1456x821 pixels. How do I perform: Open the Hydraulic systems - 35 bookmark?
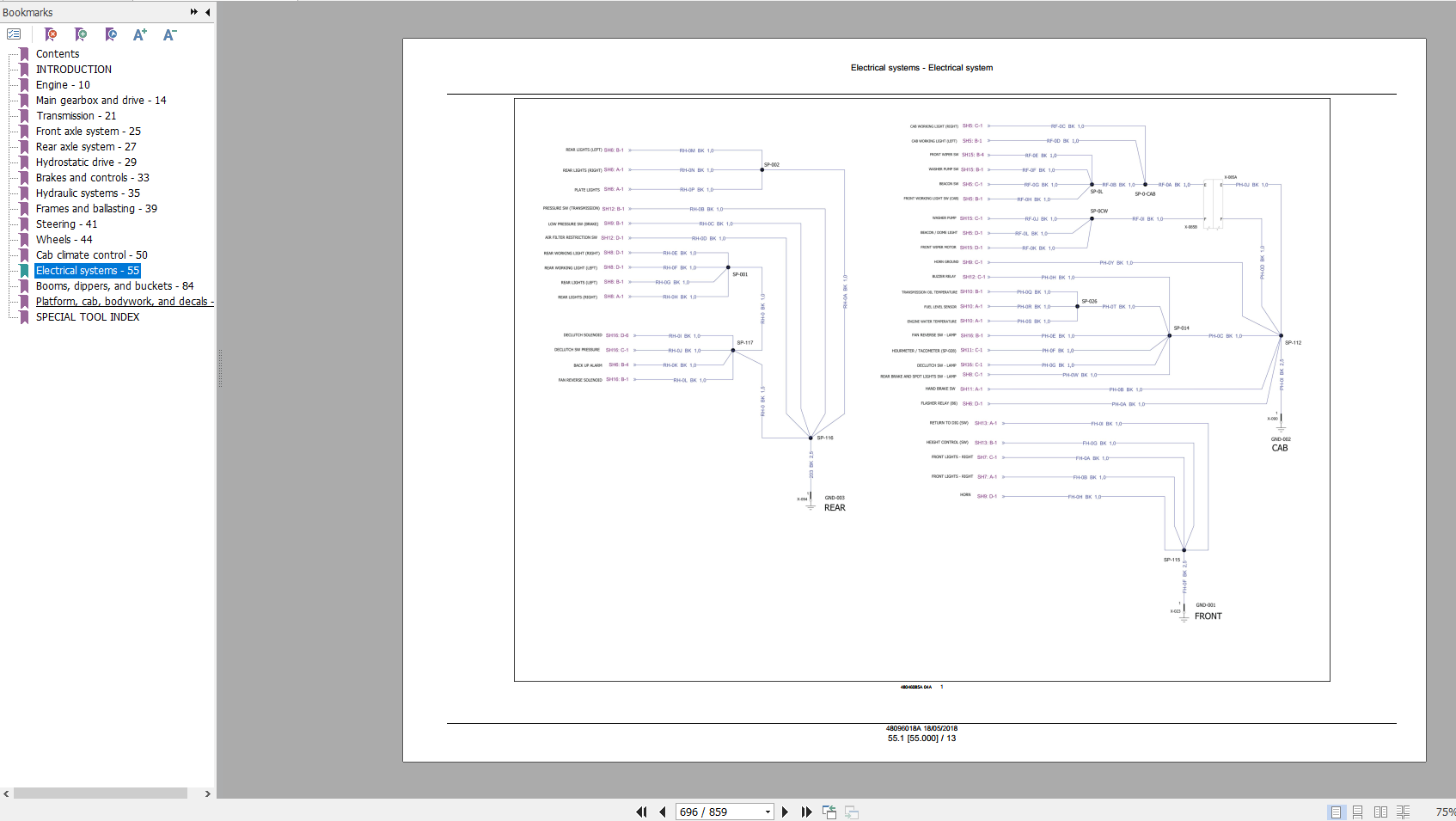[88, 193]
